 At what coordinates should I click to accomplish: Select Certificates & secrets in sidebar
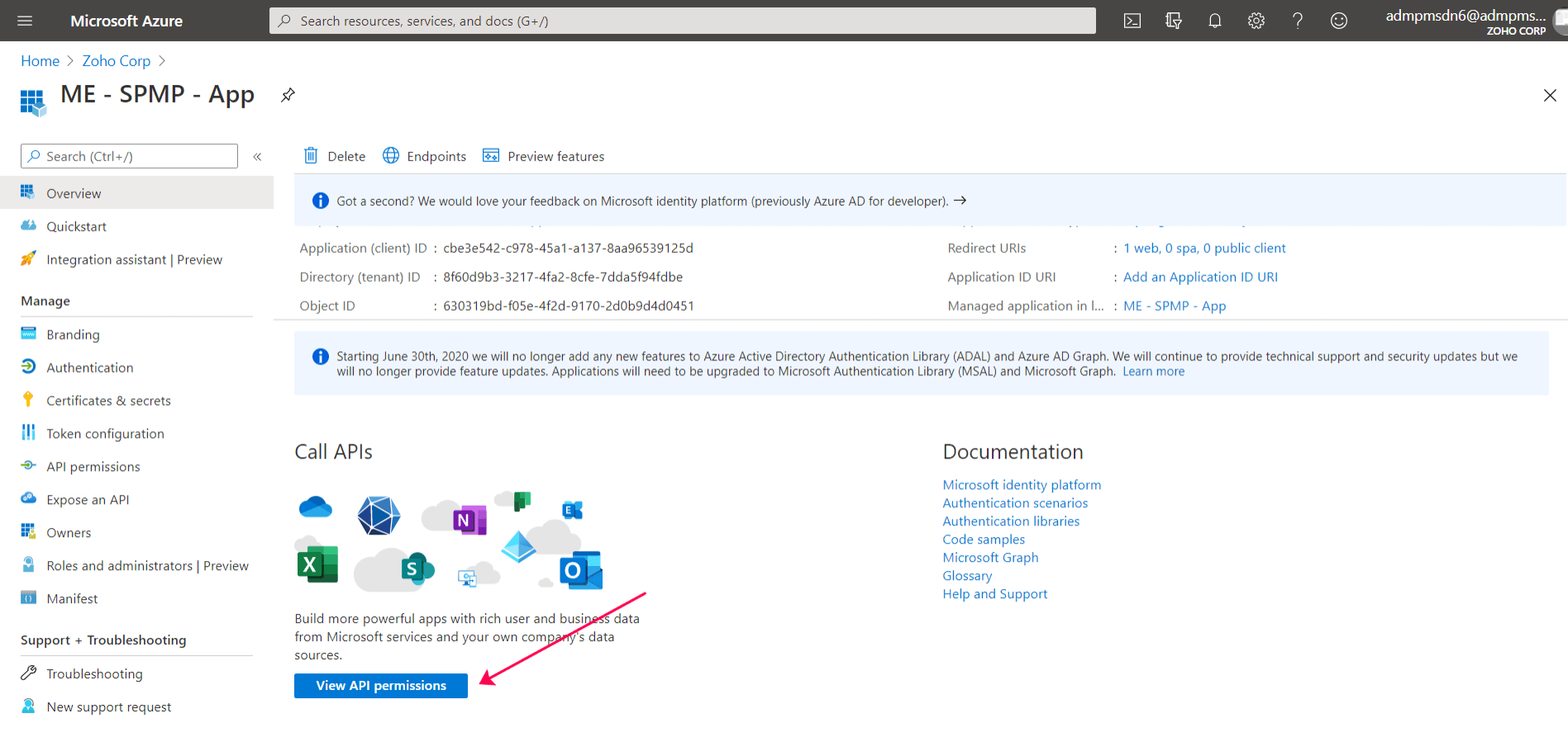[108, 401]
